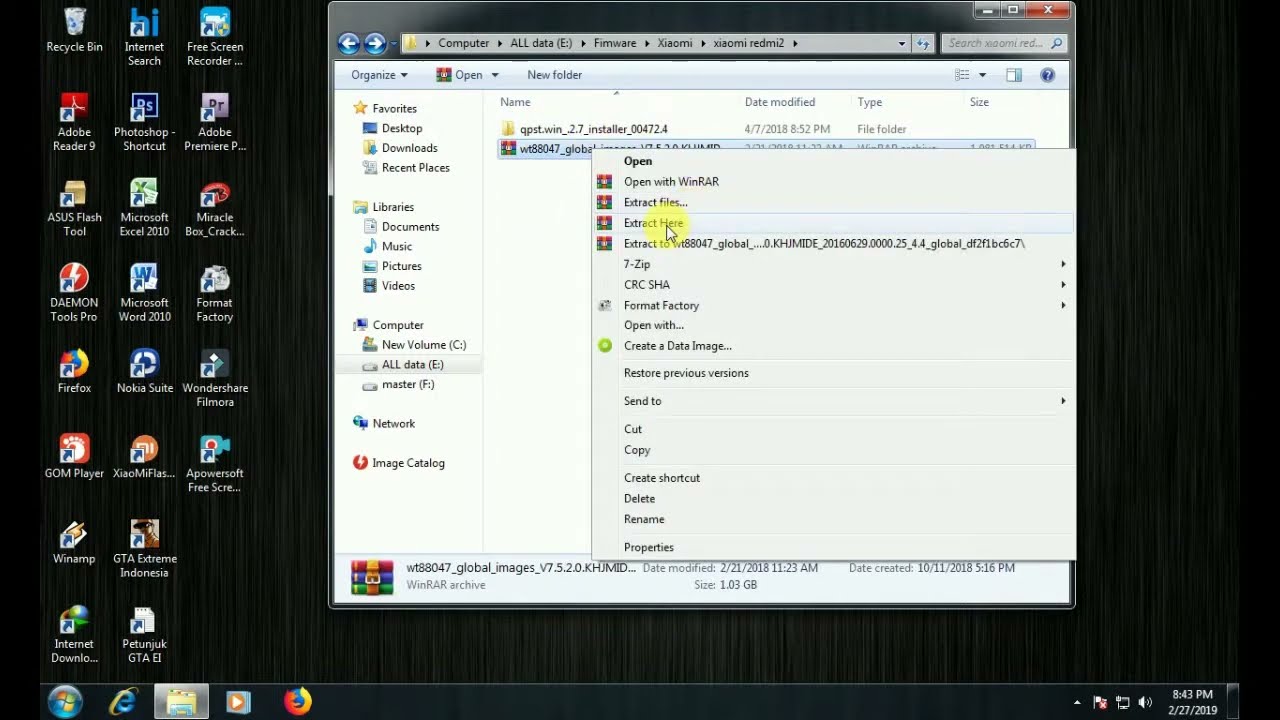Choose Rename in the context menu

click(x=834, y=519)
